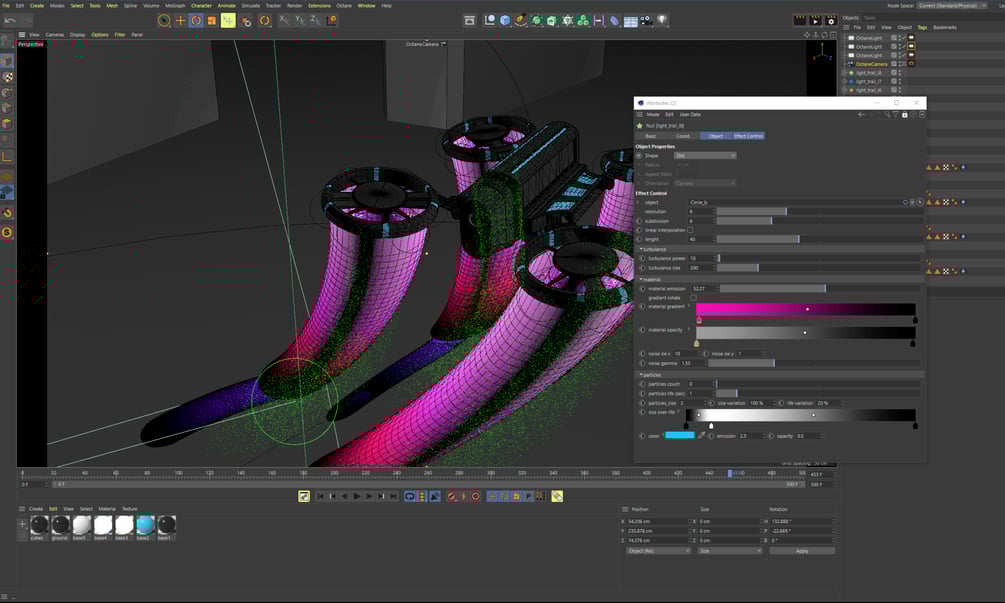This screenshot has width=1005, height=603.
Task: Click the Floor grid icon in top toolbar
Action: pos(630,21)
